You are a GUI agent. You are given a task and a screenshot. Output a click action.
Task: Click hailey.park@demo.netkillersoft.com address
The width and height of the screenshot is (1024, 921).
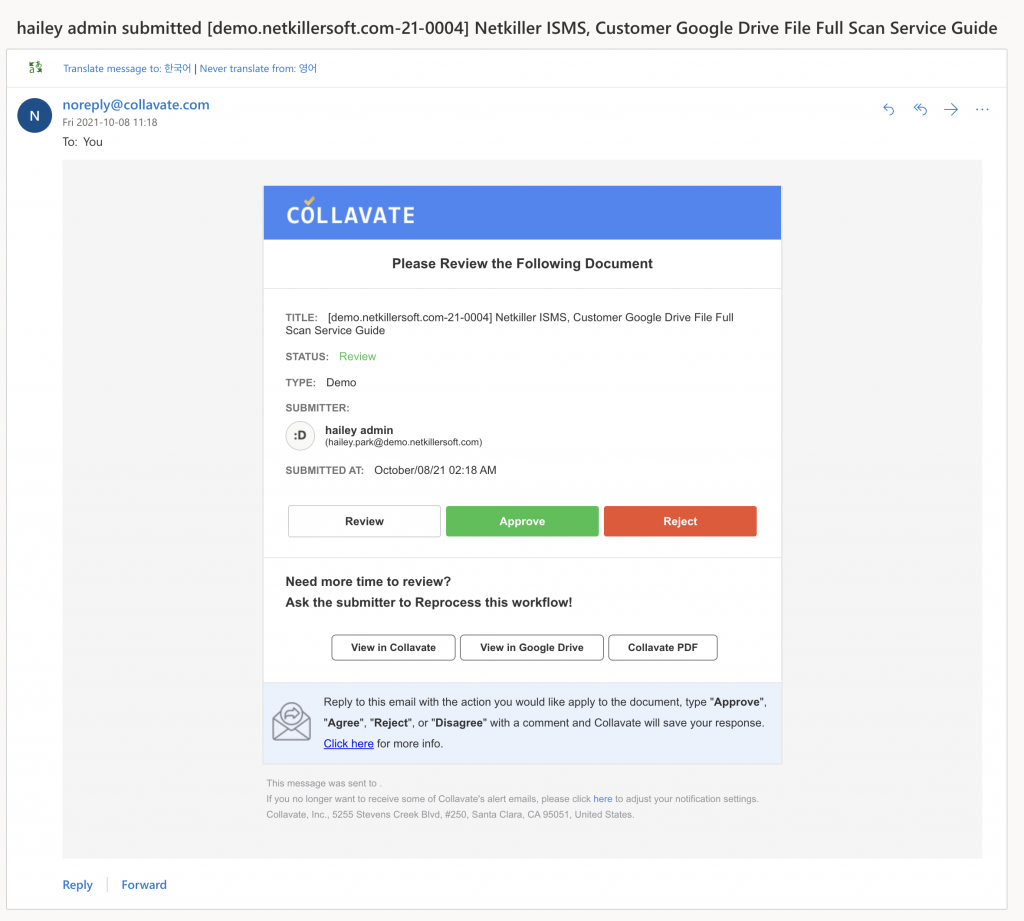pyautogui.click(x=404, y=442)
